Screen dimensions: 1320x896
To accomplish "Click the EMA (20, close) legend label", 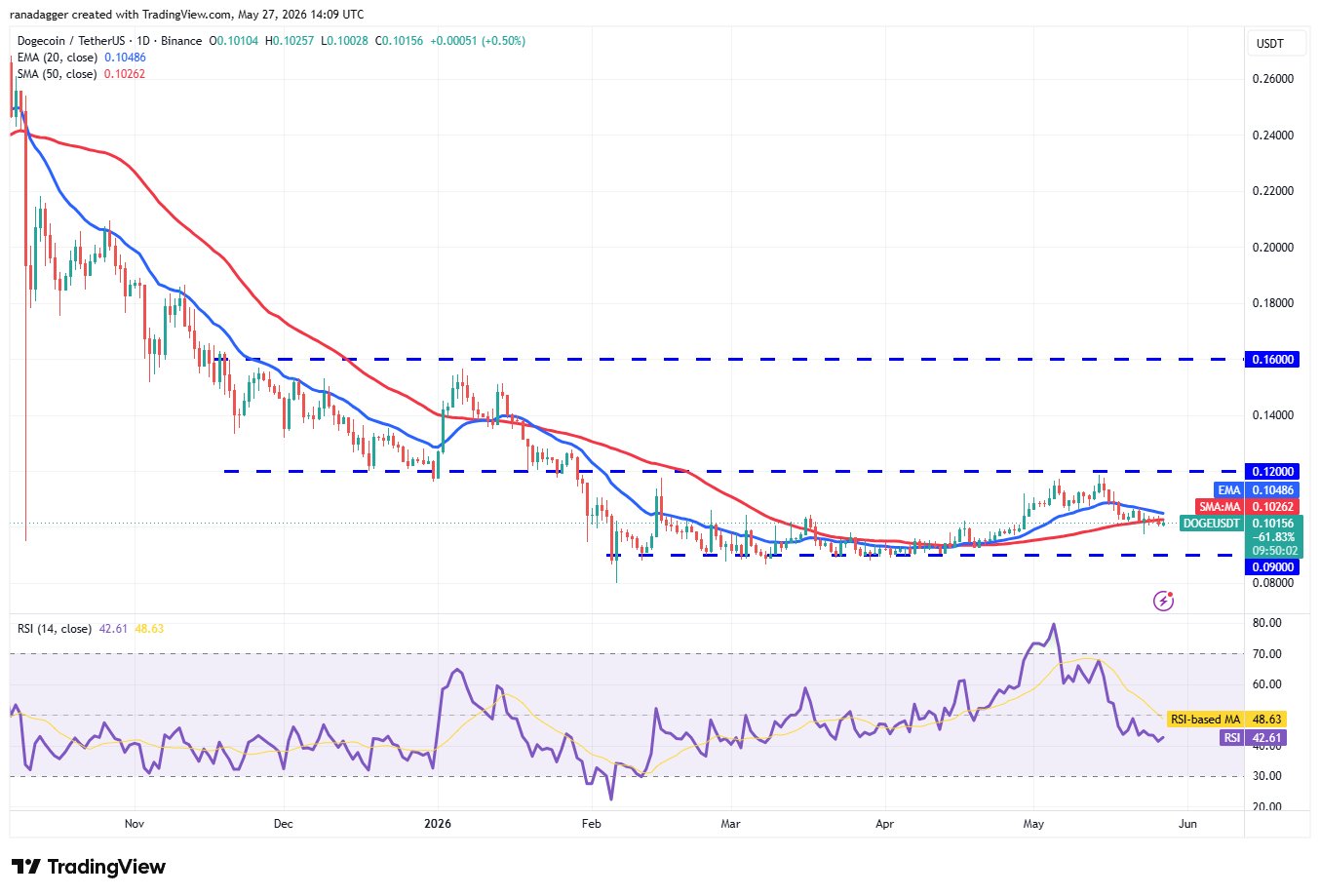I will pos(57,58).
